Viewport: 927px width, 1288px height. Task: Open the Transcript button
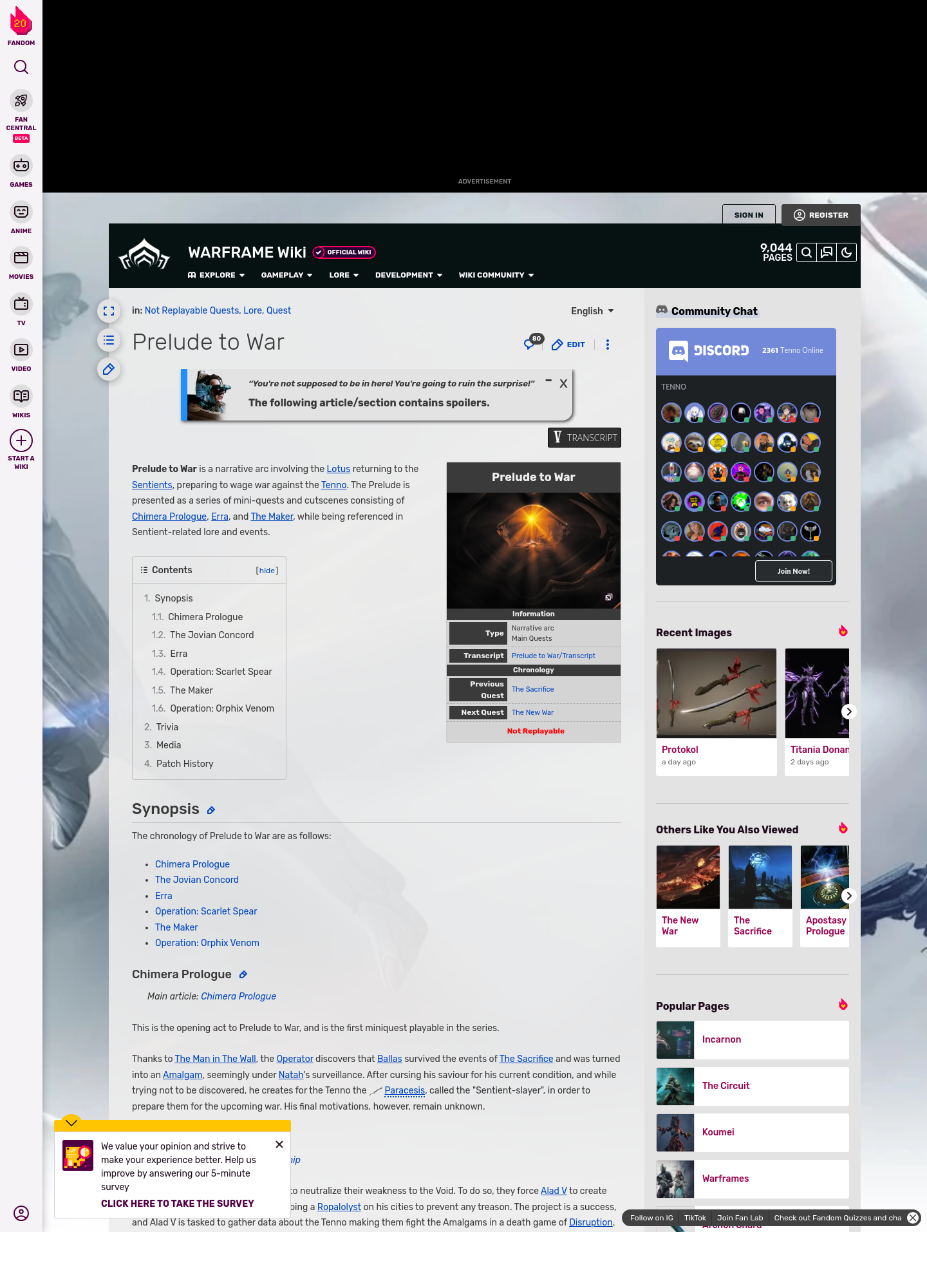click(x=585, y=438)
